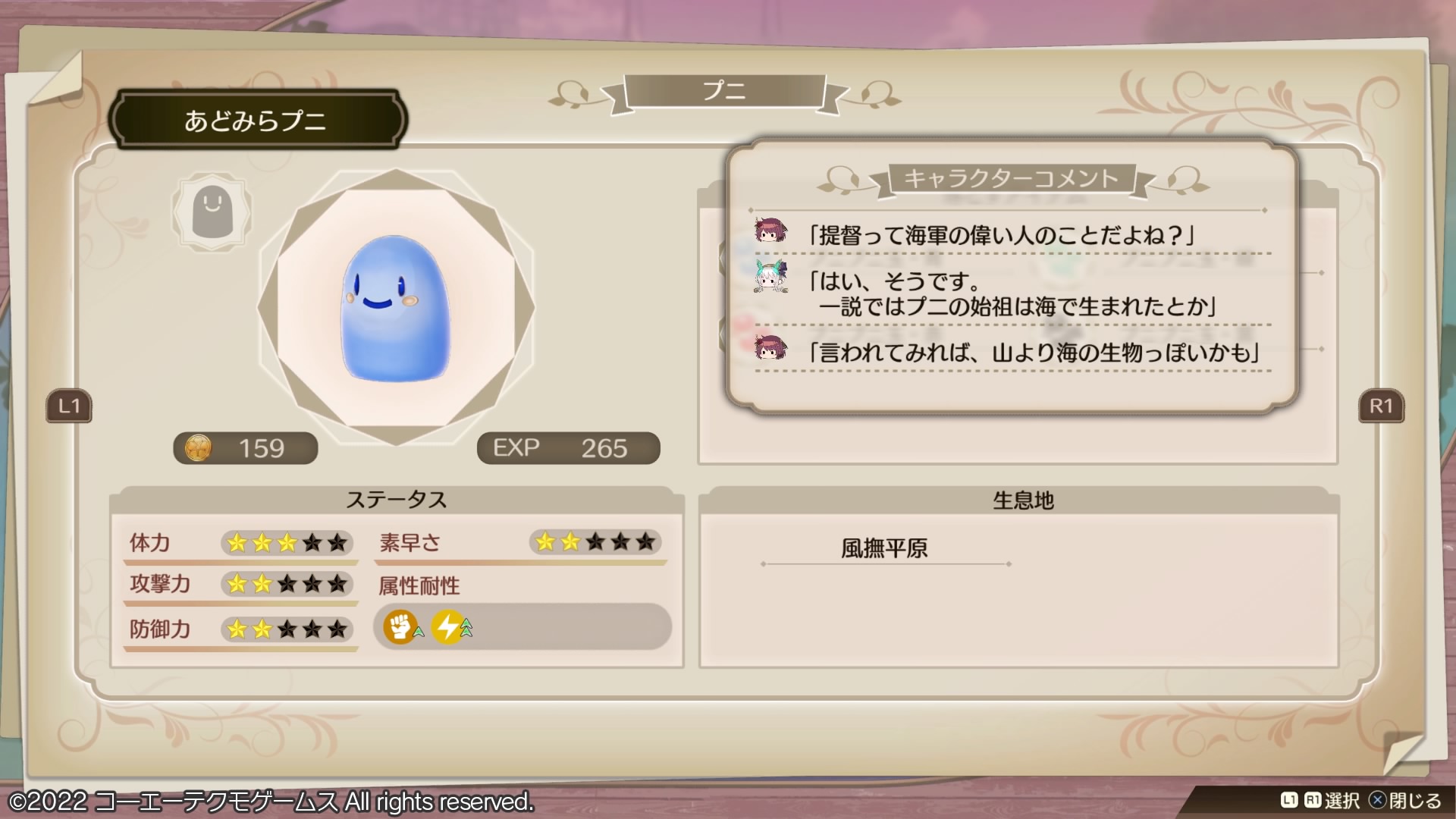Screen dimensions: 1456x819
Task: Click the lightning resistance icon
Action: pos(449,627)
